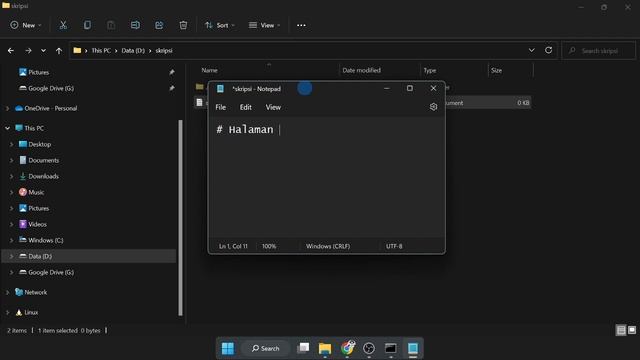Open OBS Studio from the taskbar
The image size is (640, 360).
tap(369, 348)
